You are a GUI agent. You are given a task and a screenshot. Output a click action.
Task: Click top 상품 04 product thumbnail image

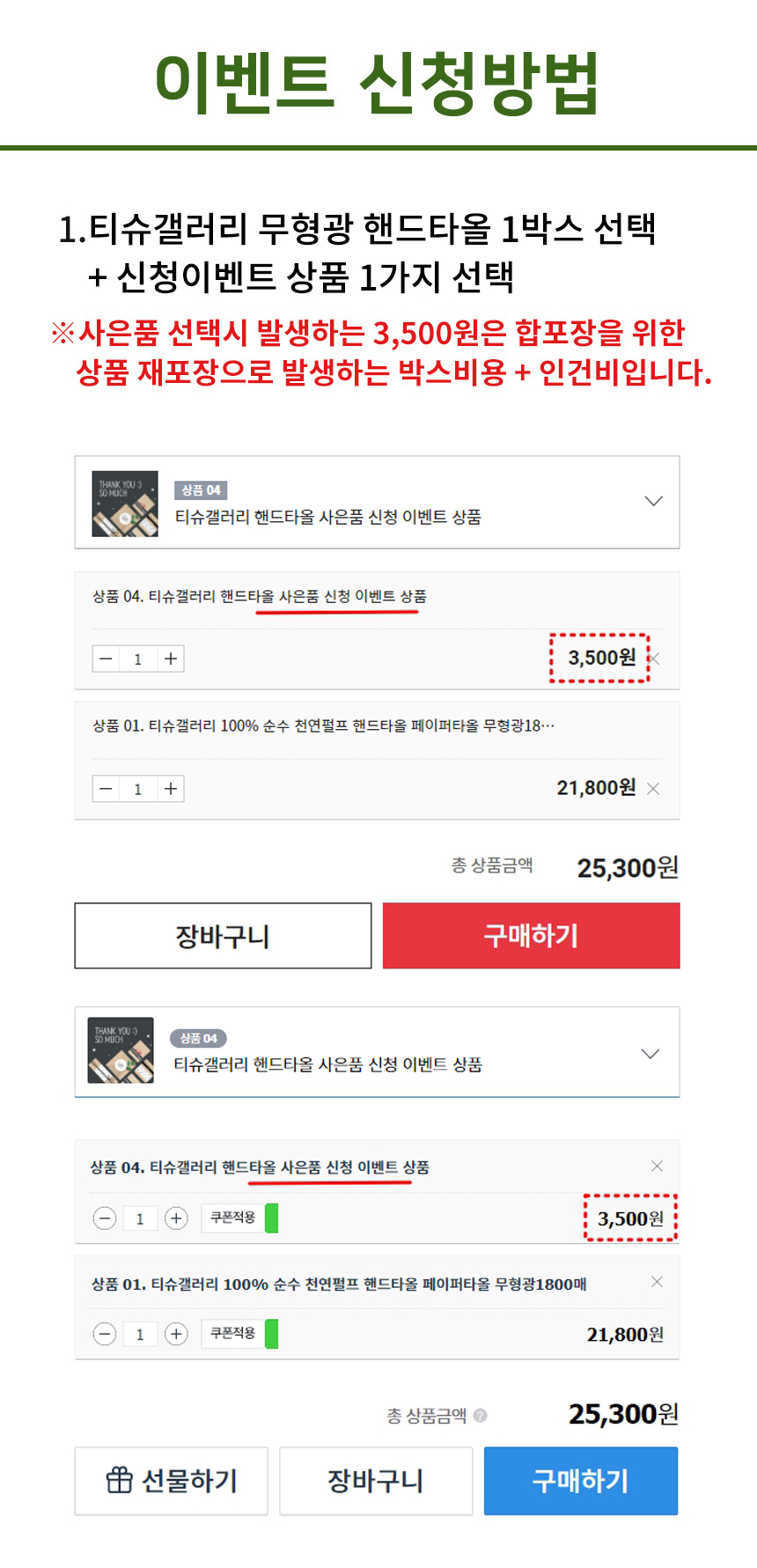(125, 504)
